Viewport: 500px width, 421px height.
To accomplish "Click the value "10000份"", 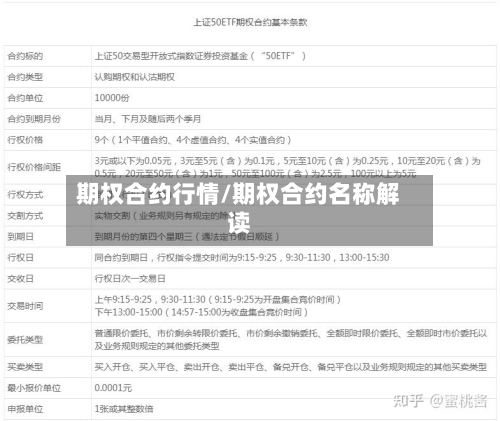I will 112,98.
